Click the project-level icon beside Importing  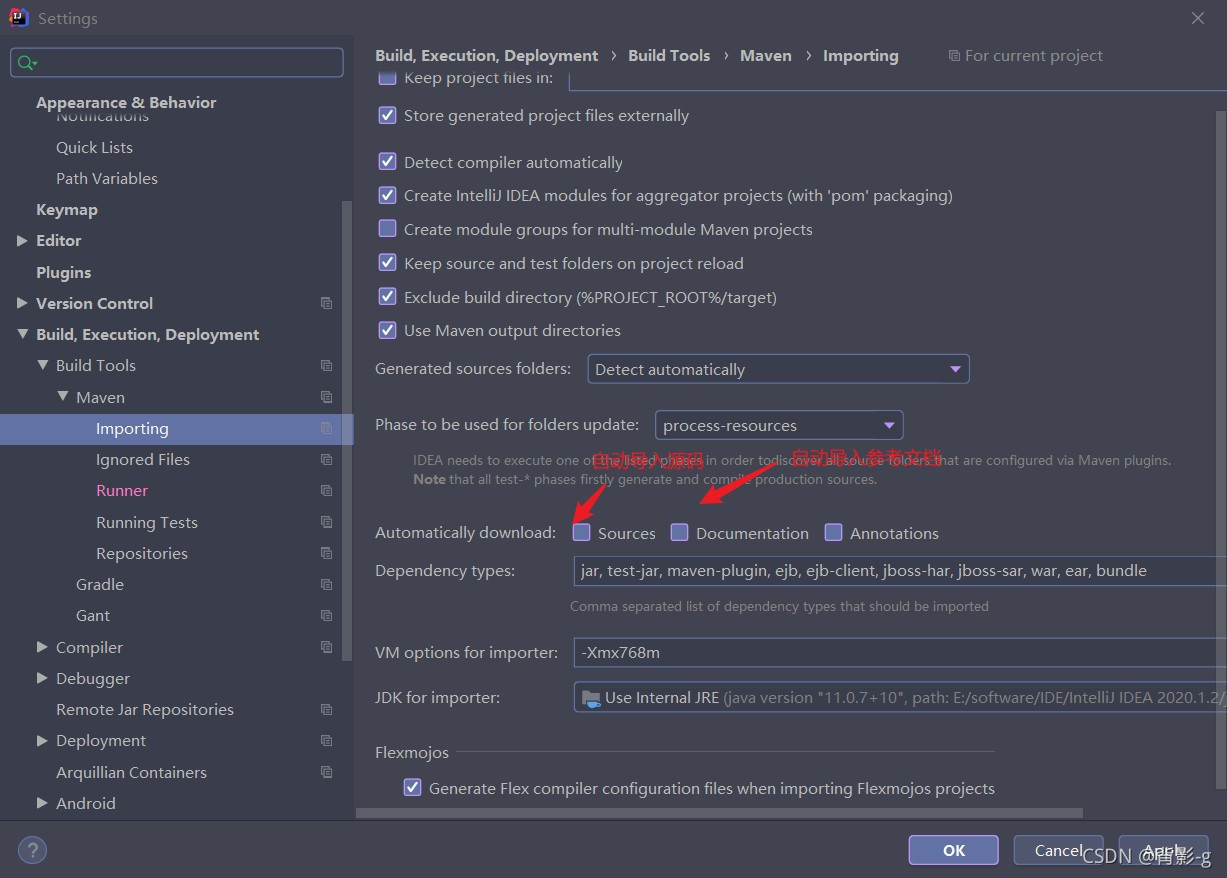[326, 428]
